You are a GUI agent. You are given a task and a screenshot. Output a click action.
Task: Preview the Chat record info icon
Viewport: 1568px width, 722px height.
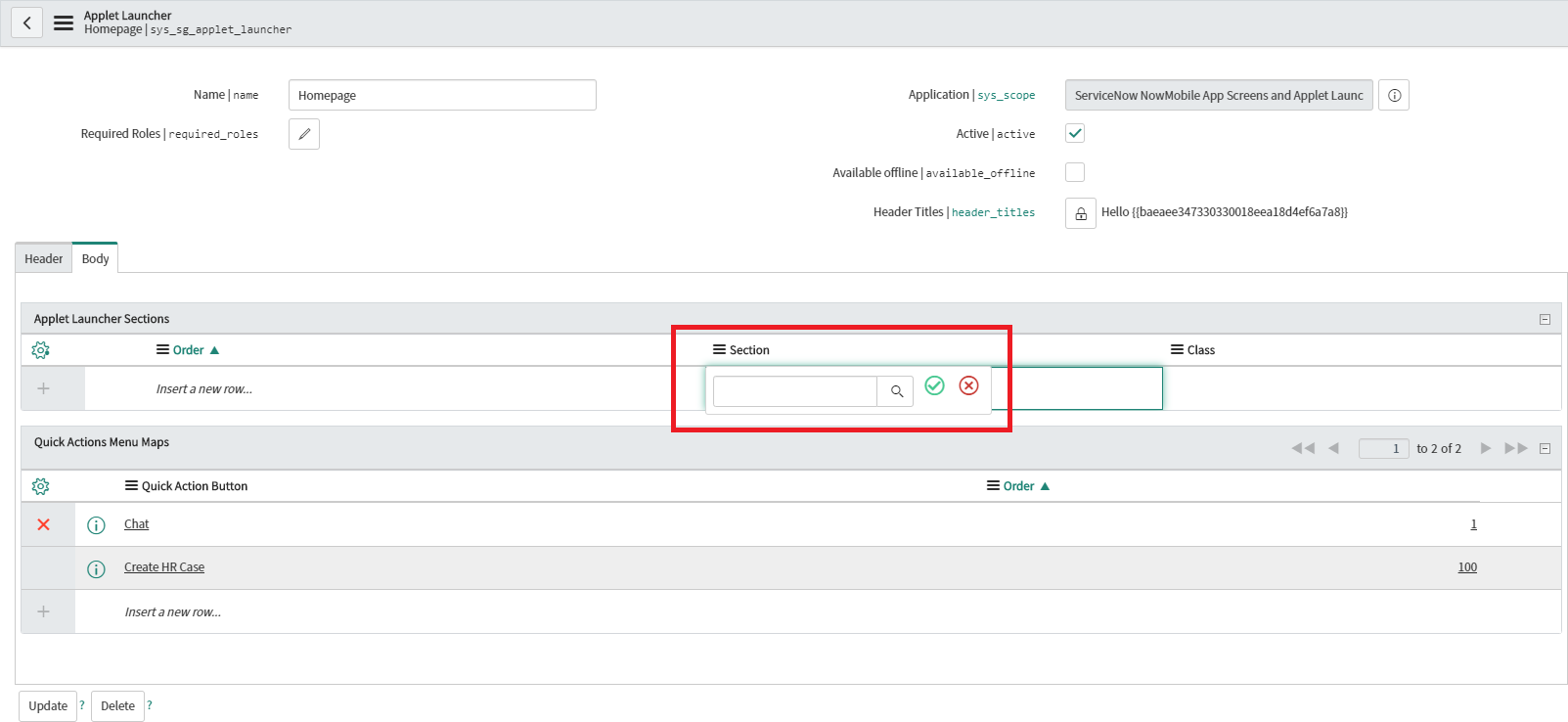(96, 525)
